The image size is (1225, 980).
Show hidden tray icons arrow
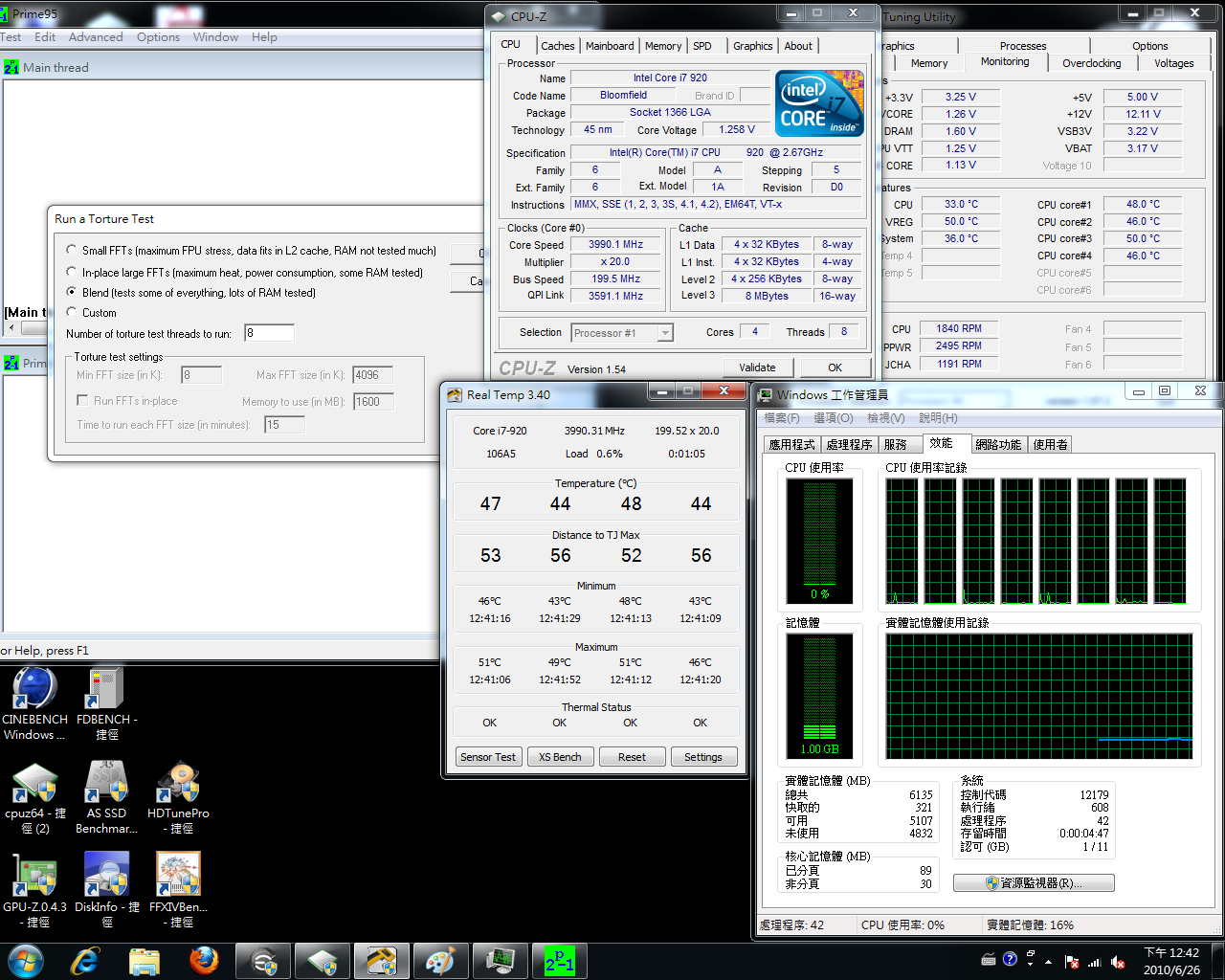1049,962
